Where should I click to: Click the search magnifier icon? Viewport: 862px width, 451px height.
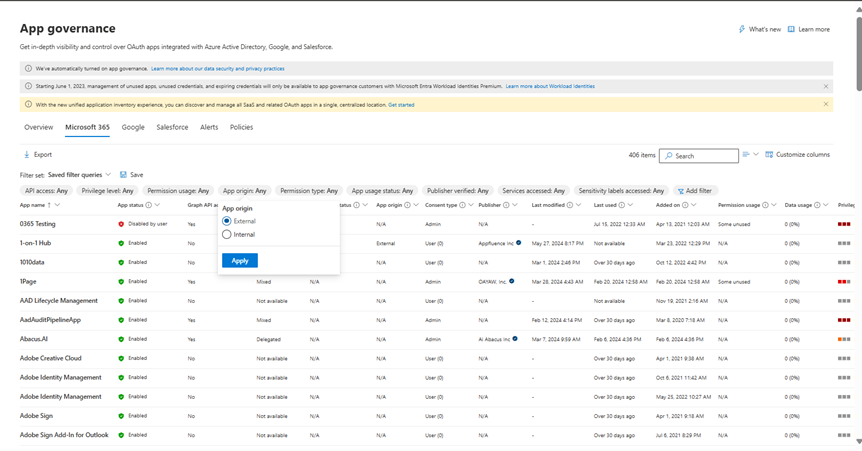tap(668, 156)
